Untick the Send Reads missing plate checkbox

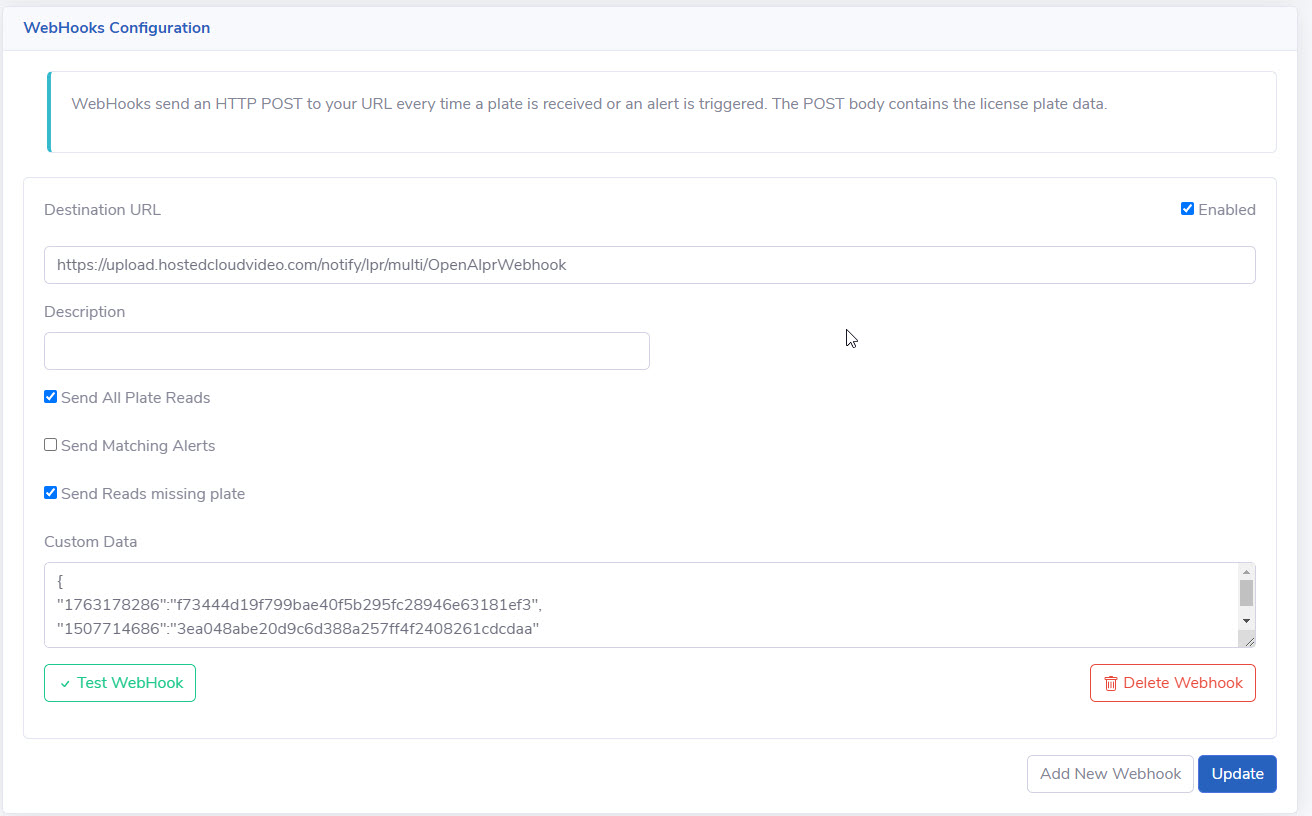[x=51, y=493]
